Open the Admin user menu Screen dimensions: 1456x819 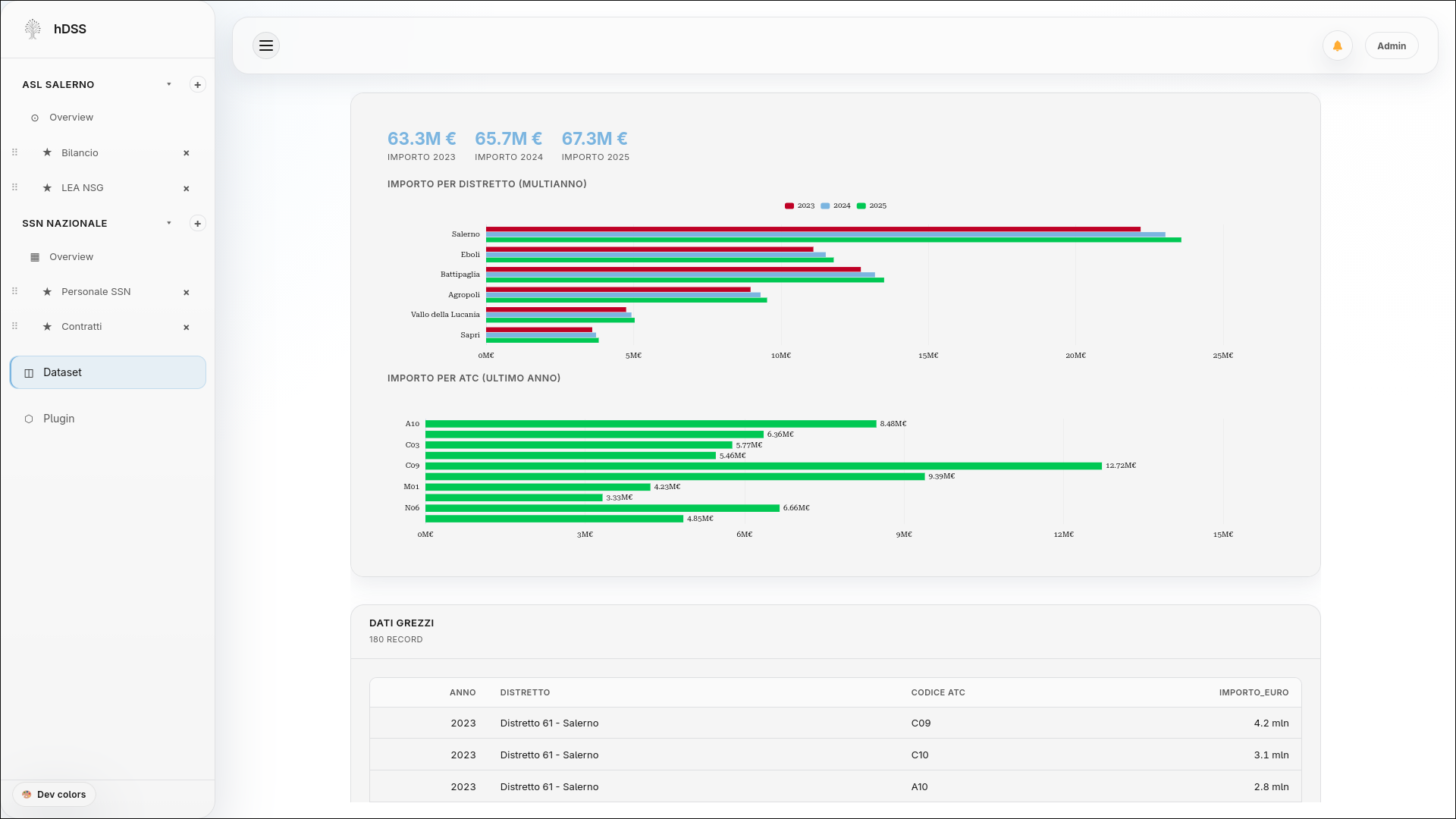[x=1392, y=45]
